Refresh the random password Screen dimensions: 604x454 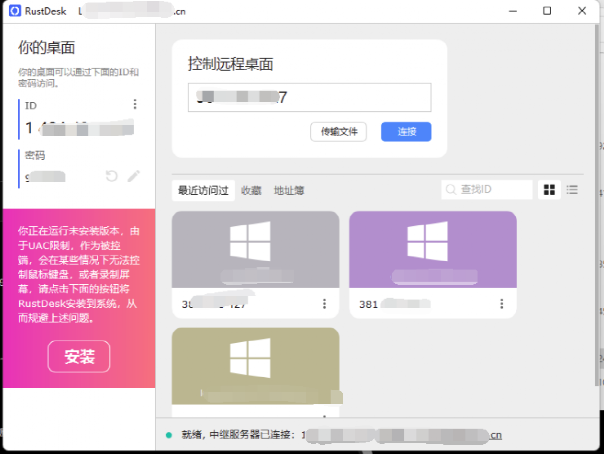(112, 176)
